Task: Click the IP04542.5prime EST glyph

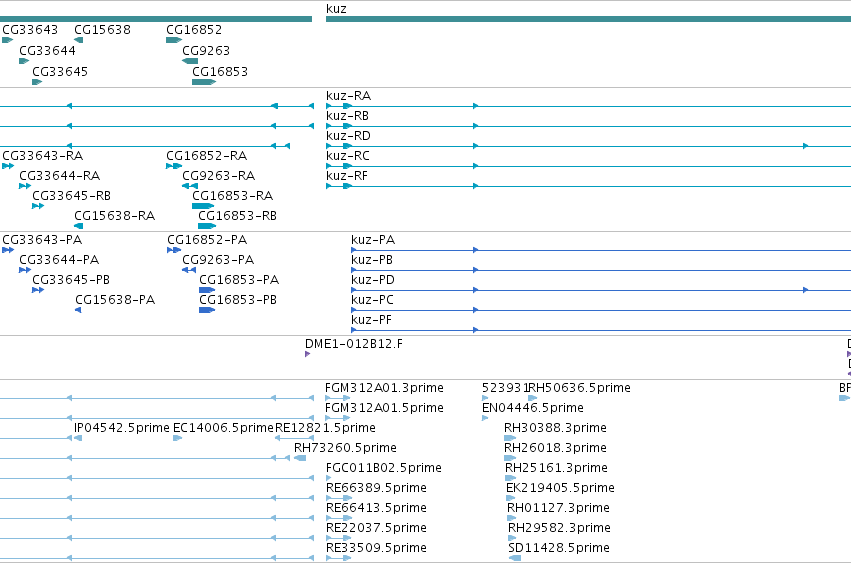Action: click(78, 438)
